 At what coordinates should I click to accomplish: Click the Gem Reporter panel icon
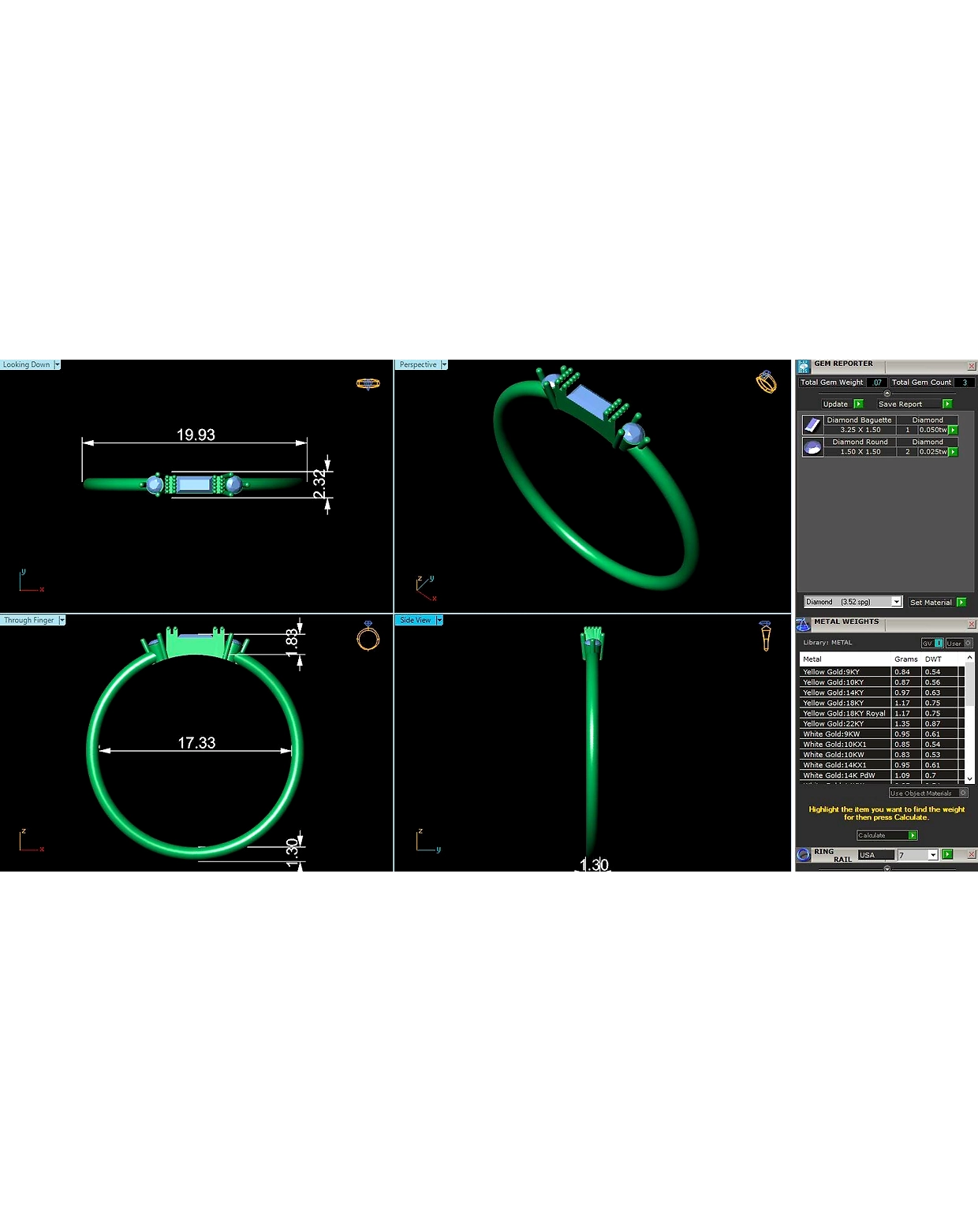pyautogui.click(x=804, y=366)
